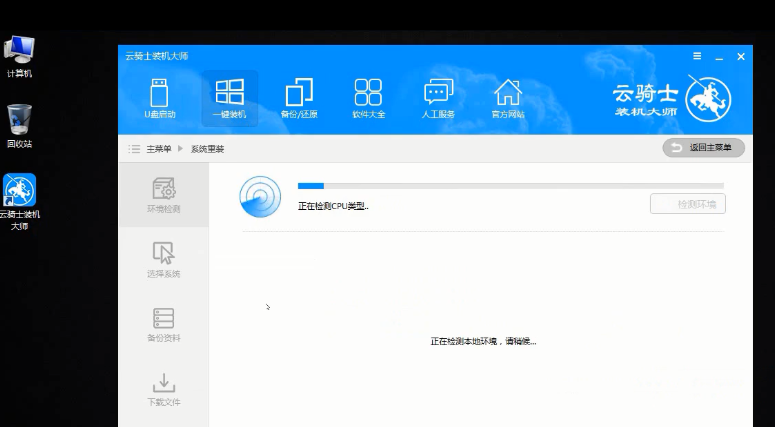Open 备份/还原 section
The width and height of the screenshot is (775, 427).
click(x=299, y=98)
